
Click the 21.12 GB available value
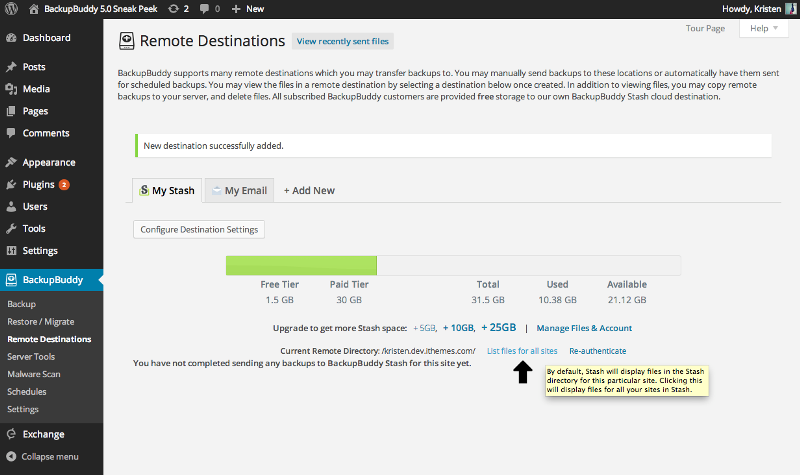(x=627, y=300)
